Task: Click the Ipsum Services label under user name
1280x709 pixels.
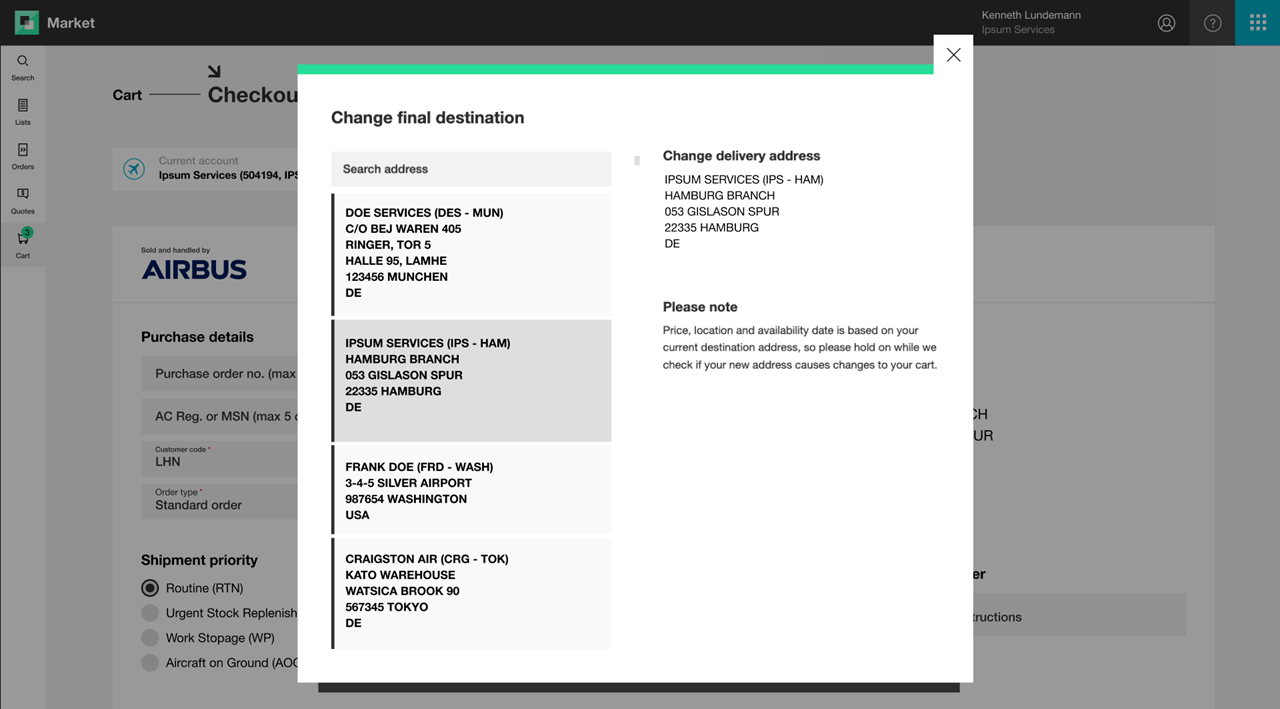Action: click(1018, 30)
